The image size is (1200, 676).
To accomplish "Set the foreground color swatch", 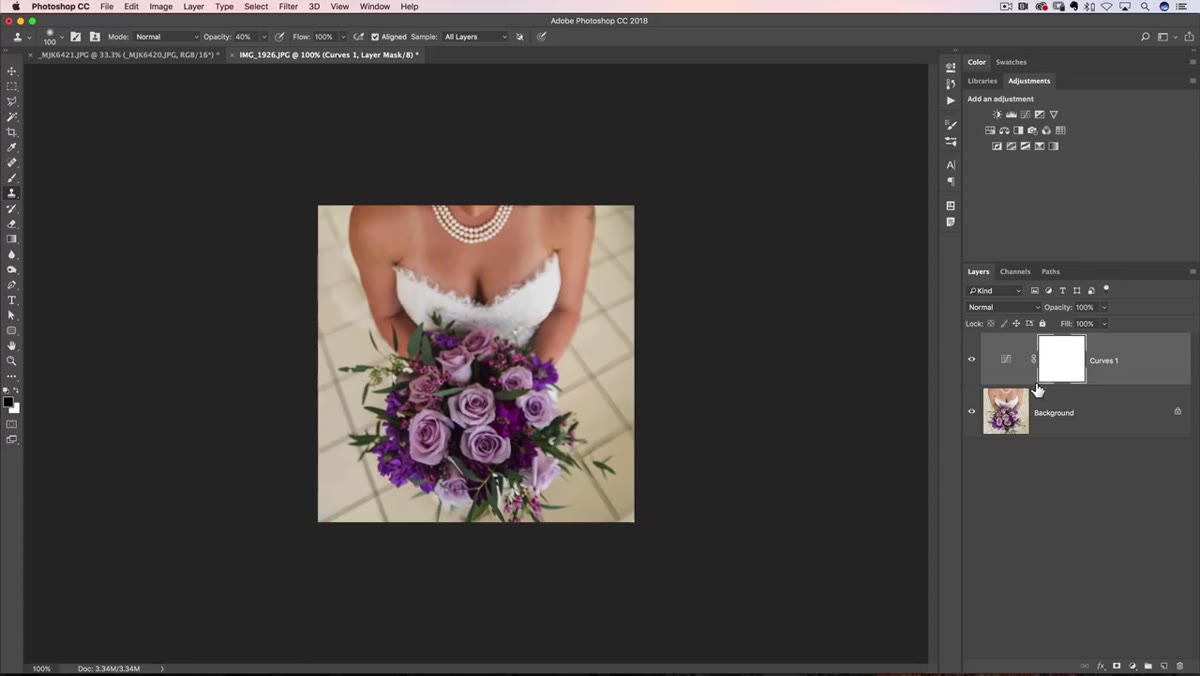I will pyautogui.click(x=8, y=402).
